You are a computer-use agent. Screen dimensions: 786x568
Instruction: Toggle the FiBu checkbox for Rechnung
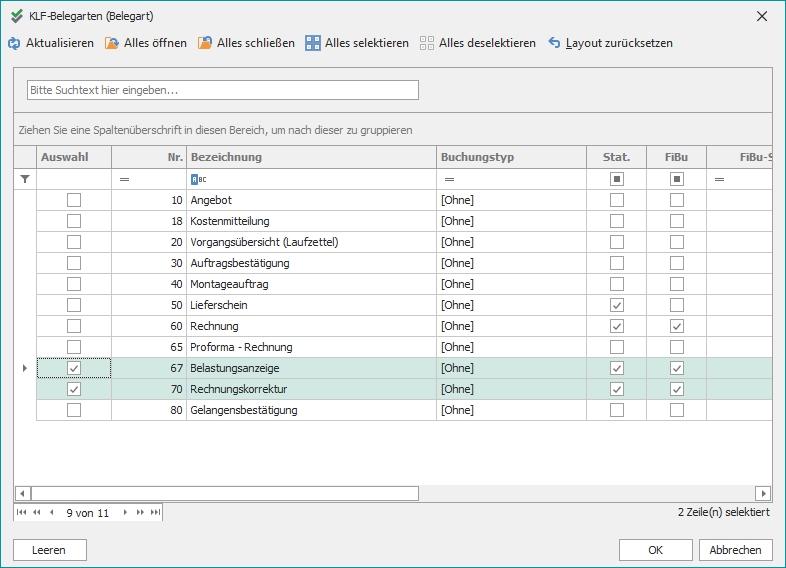pos(677,326)
